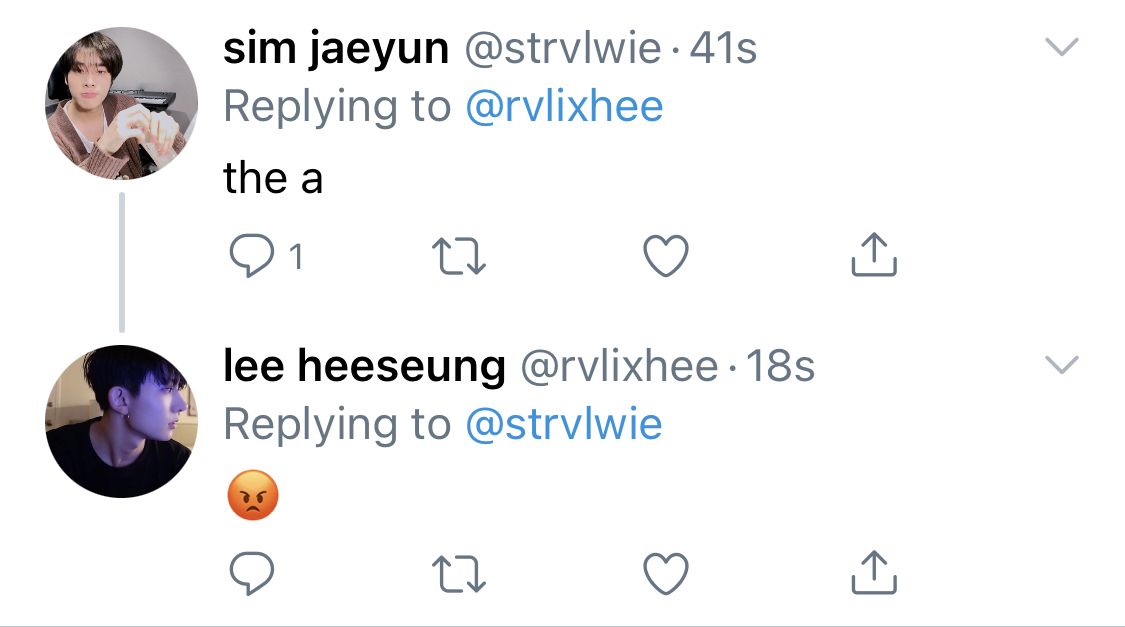Share sim jaeyun's tweet
The height and width of the screenshot is (627, 1125).
point(874,254)
